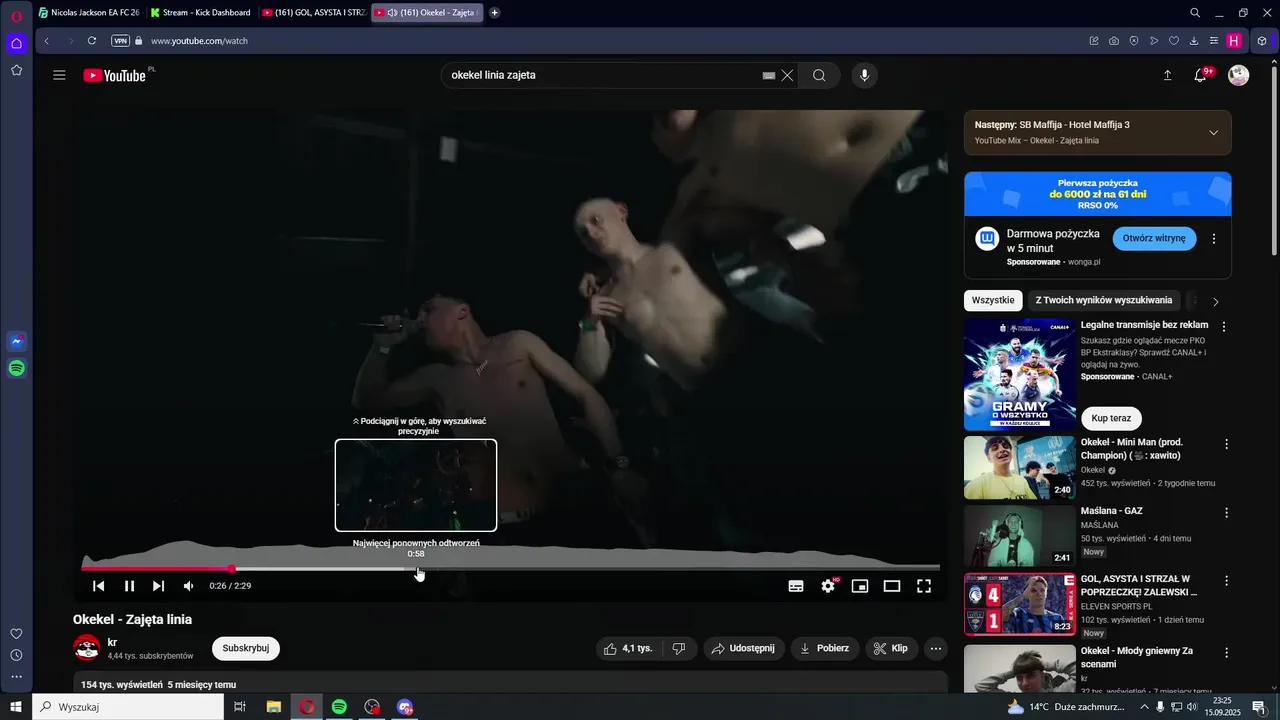Viewport: 1280px width, 720px height.
Task: Open a new browser tab
Action: point(494,13)
